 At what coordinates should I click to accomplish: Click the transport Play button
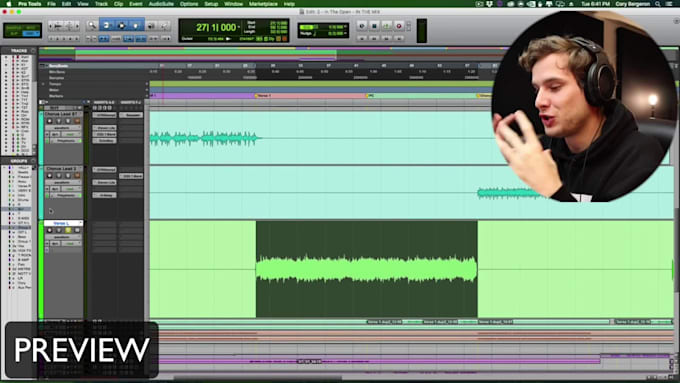tap(386, 26)
